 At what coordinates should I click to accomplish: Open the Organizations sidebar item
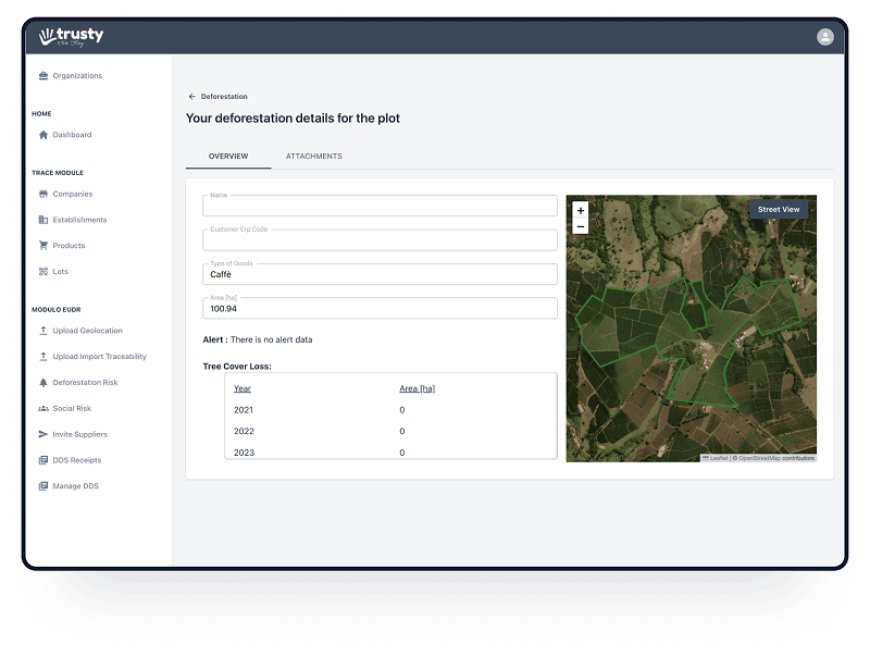(76, 76)
